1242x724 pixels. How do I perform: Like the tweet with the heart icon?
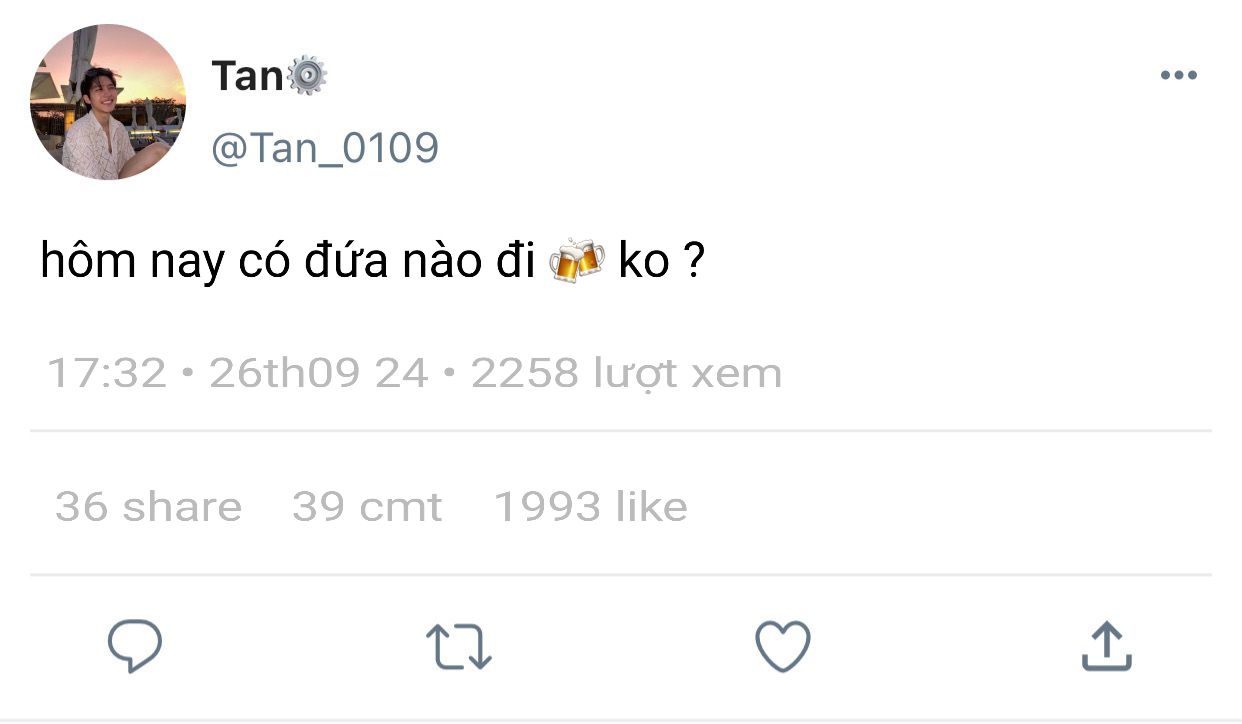point(782,646)
